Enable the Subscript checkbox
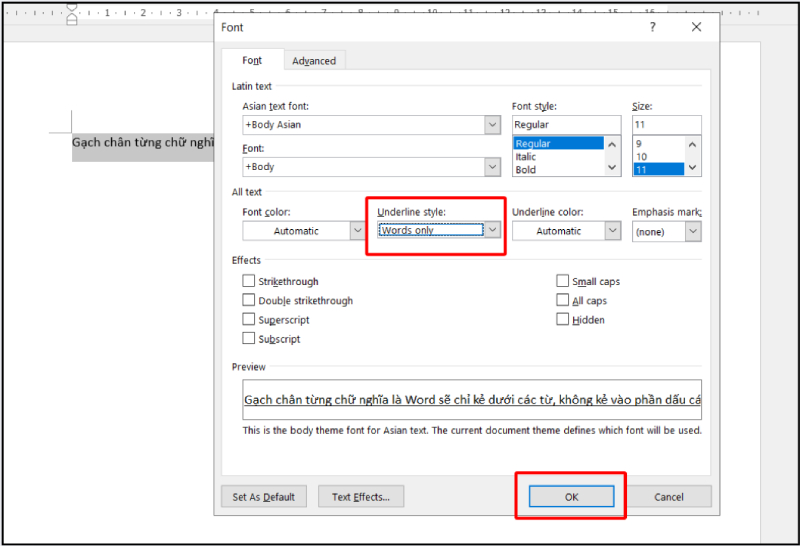 [249, 339]
